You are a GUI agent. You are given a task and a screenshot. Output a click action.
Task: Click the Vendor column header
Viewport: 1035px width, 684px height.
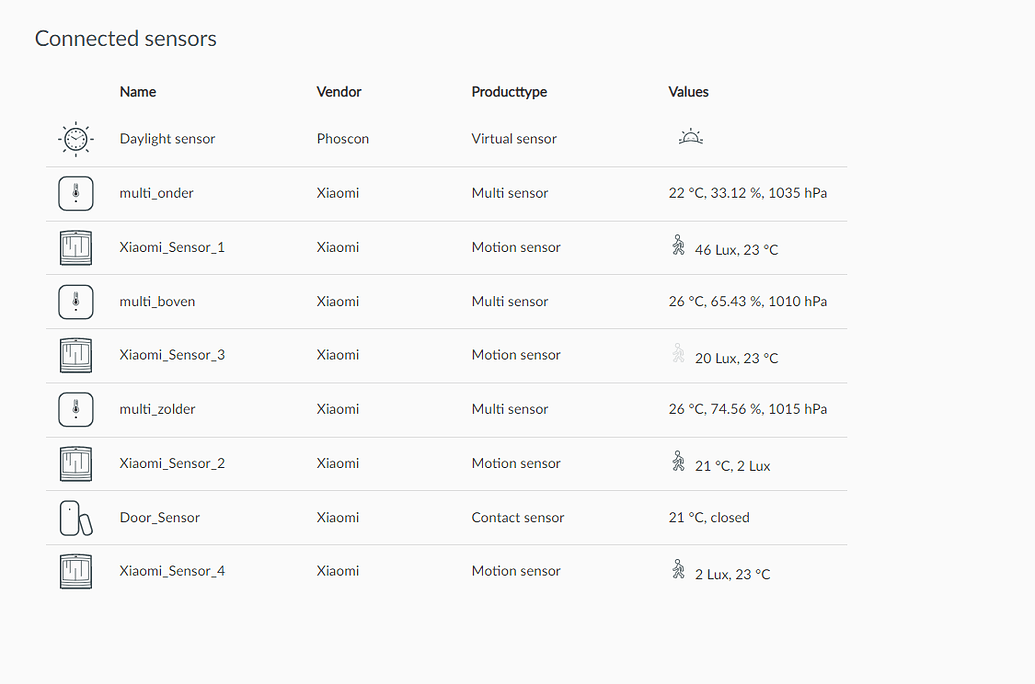339,92
